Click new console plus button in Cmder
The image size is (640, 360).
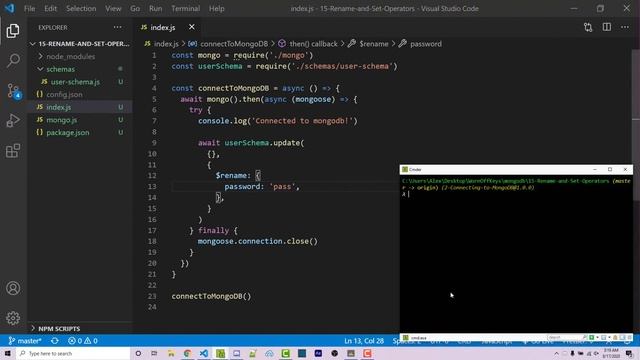click(591, 338)
